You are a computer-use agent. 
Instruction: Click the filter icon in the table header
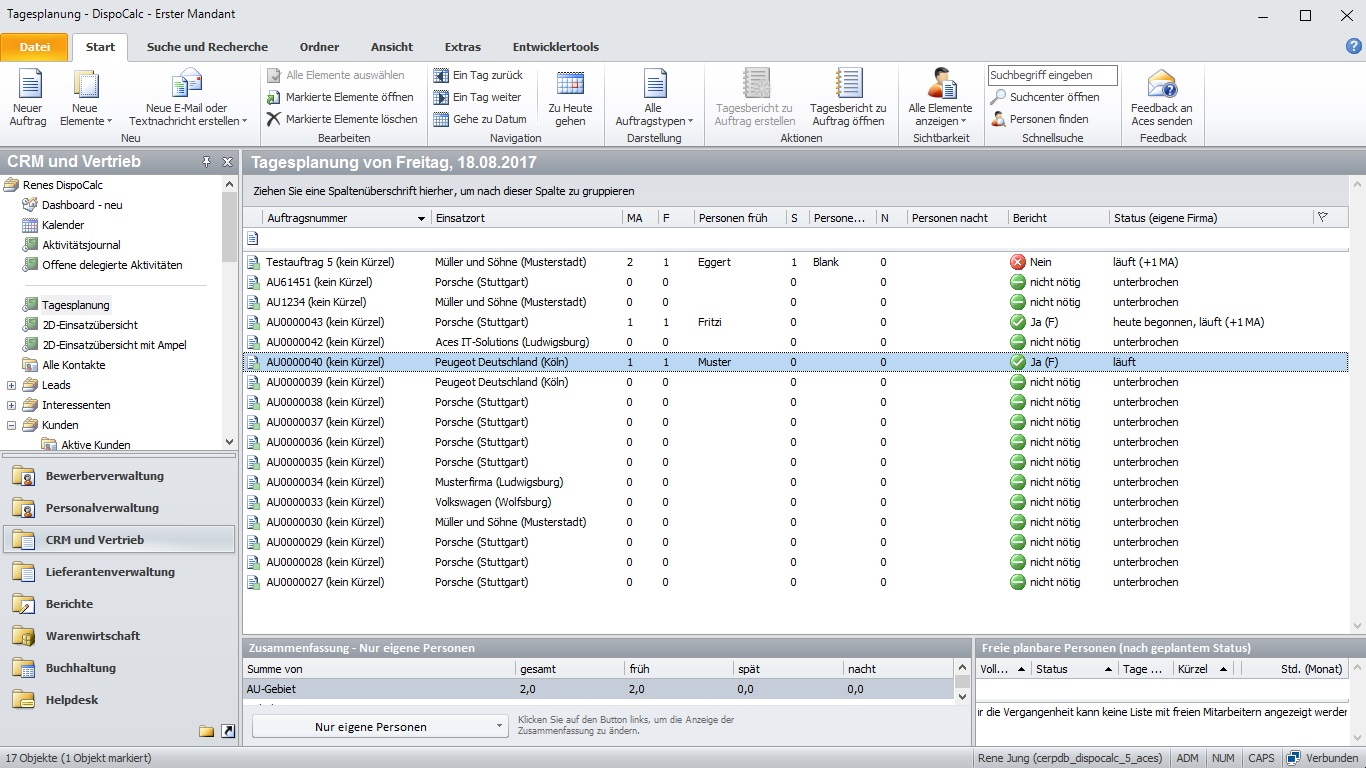(x=1323, y=217)
